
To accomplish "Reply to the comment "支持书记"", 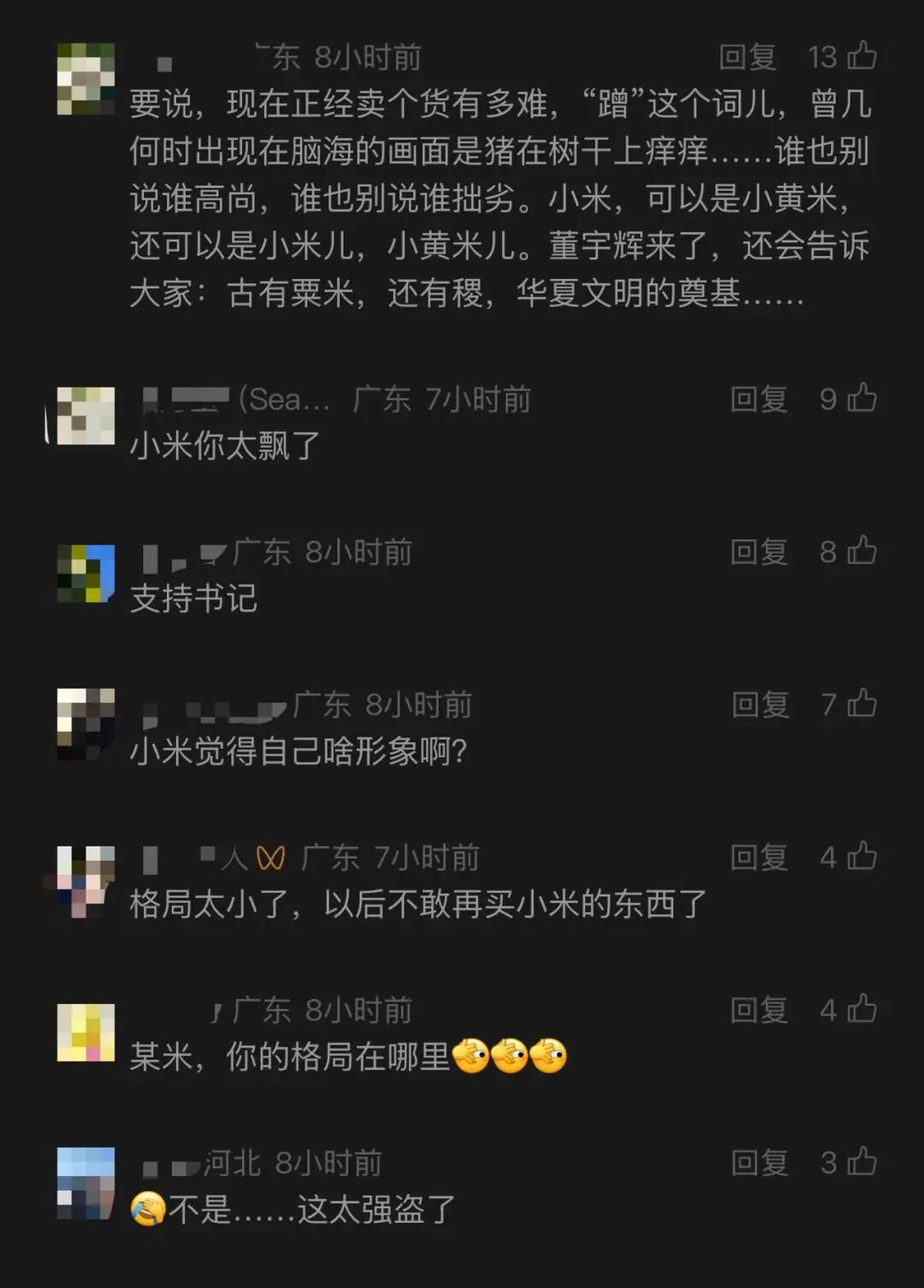I will coord(759,553).
